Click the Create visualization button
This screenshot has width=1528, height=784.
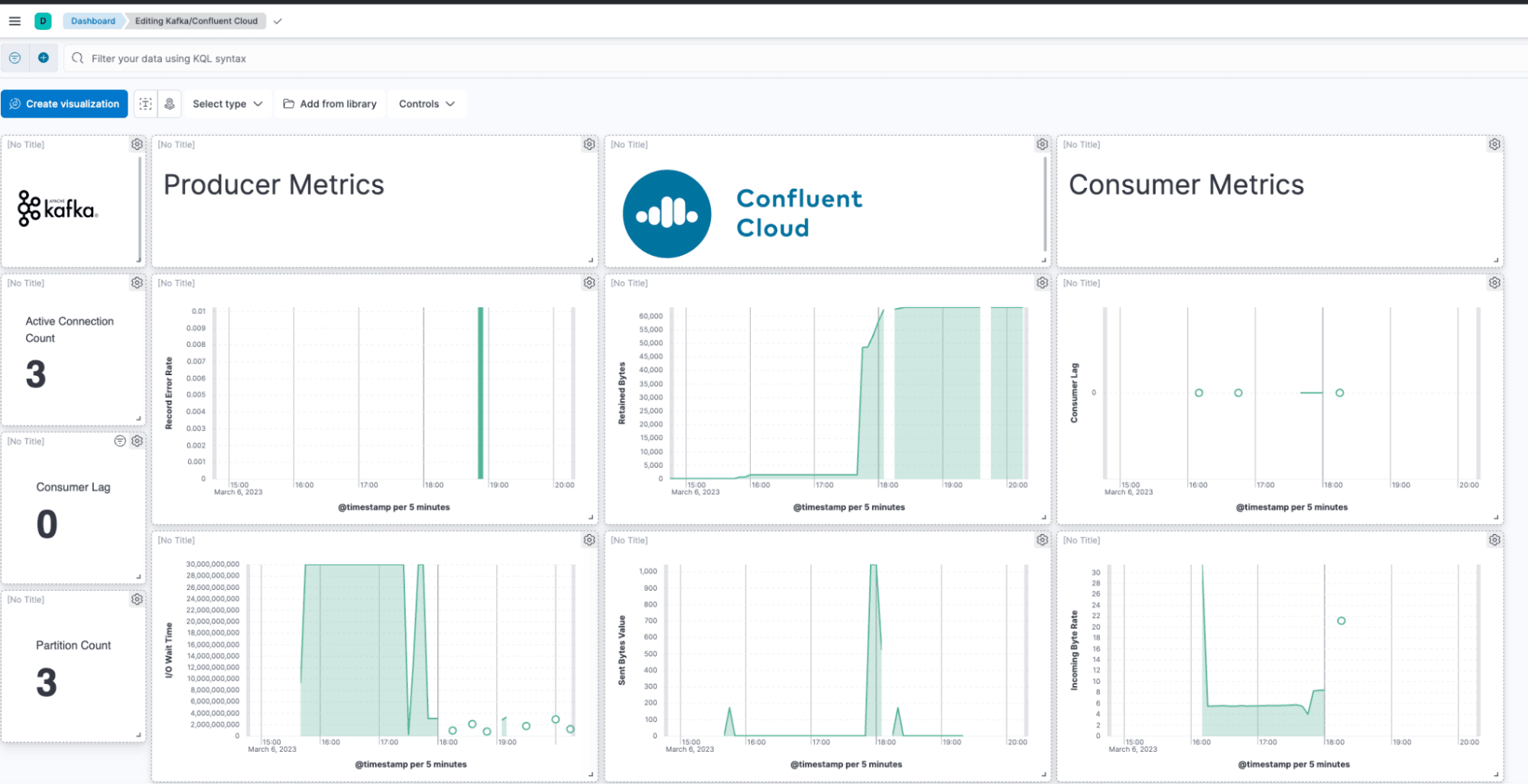[65, 104]
